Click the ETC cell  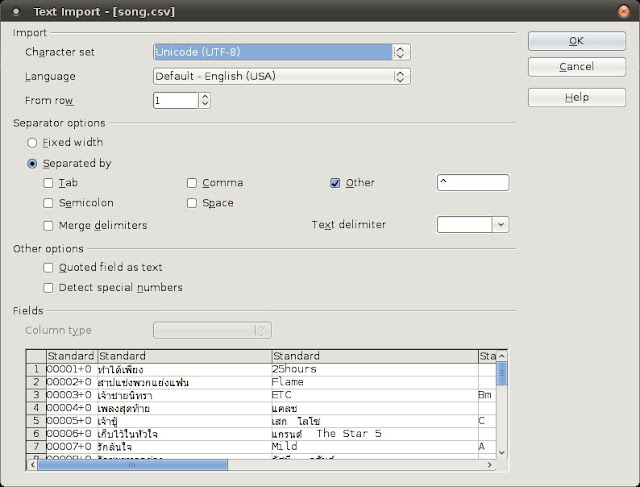pyautogui.click(x=375, y=395)
